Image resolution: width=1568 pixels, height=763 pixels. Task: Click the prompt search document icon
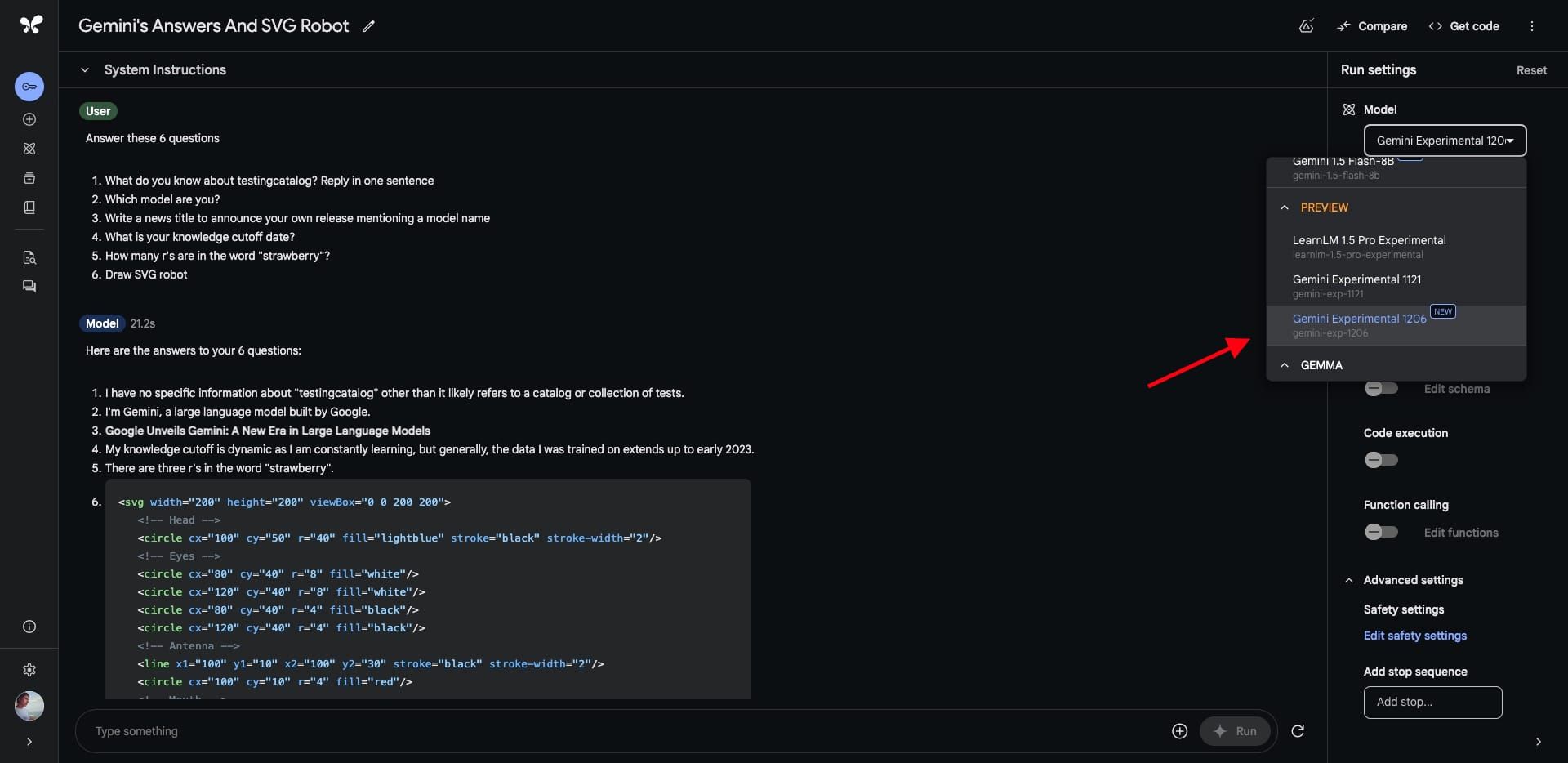point(29,257)
